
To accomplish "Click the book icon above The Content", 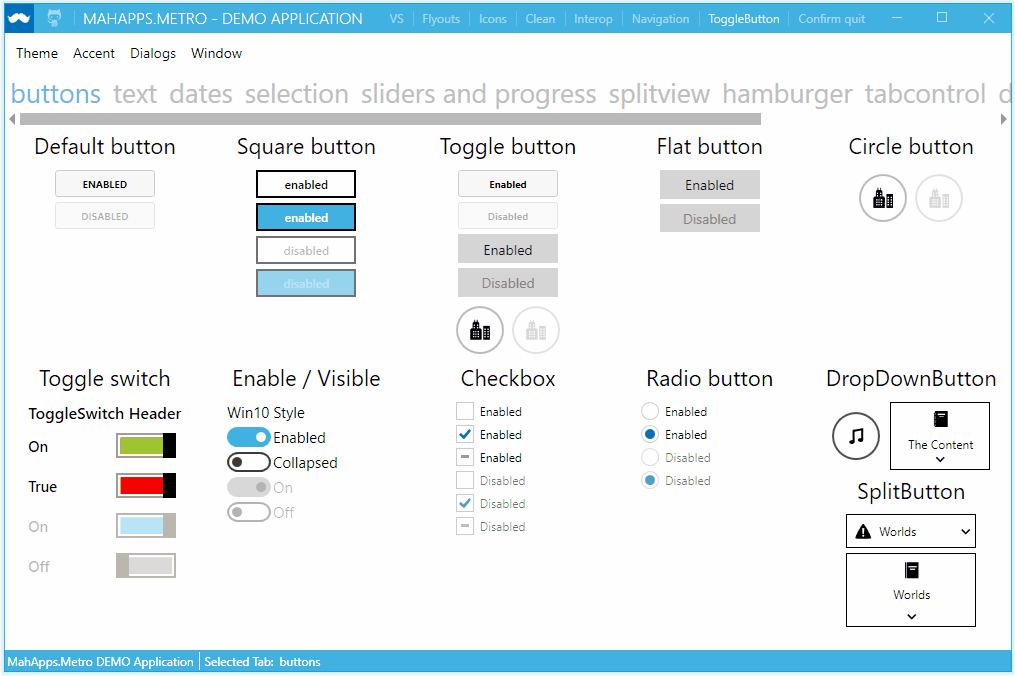I will tap(941, 420).
